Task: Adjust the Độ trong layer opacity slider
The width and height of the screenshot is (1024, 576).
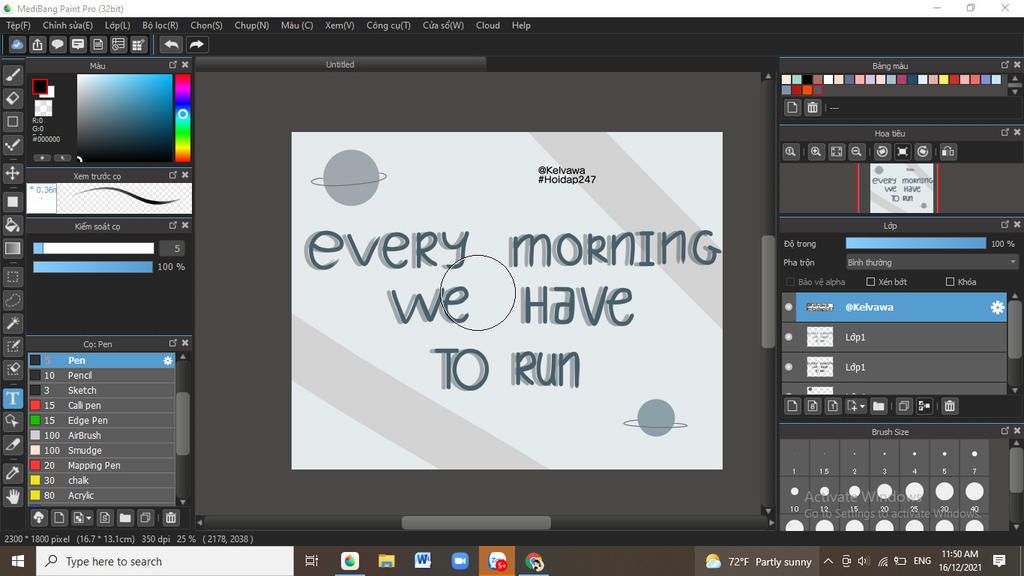Action: pos(916,244)
